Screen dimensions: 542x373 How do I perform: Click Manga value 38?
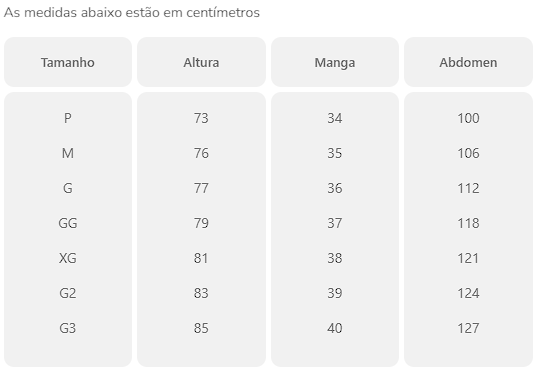335,258
